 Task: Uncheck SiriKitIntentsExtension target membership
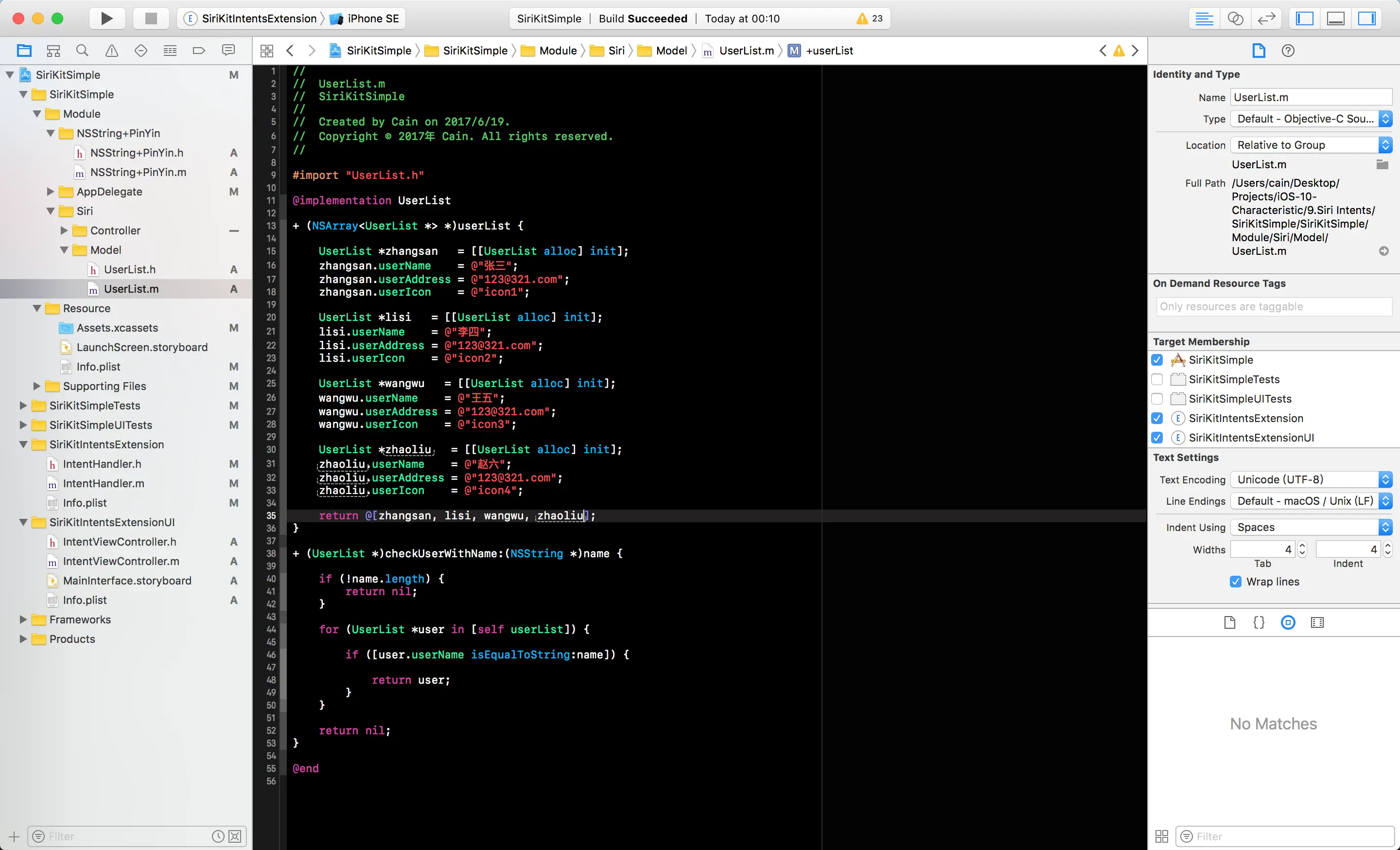pyautogui.click(x=1157, y=418)
